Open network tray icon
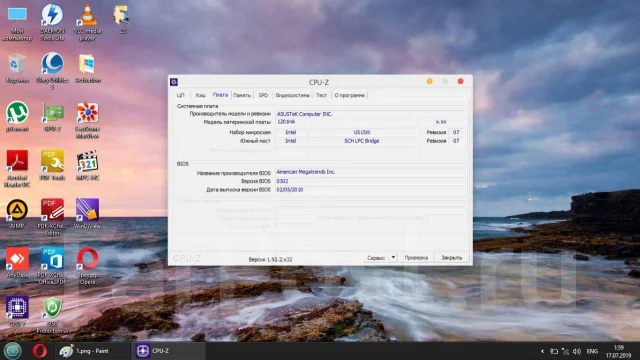The image size is (640, 360). pyautogui.click(x=565, y=351)
